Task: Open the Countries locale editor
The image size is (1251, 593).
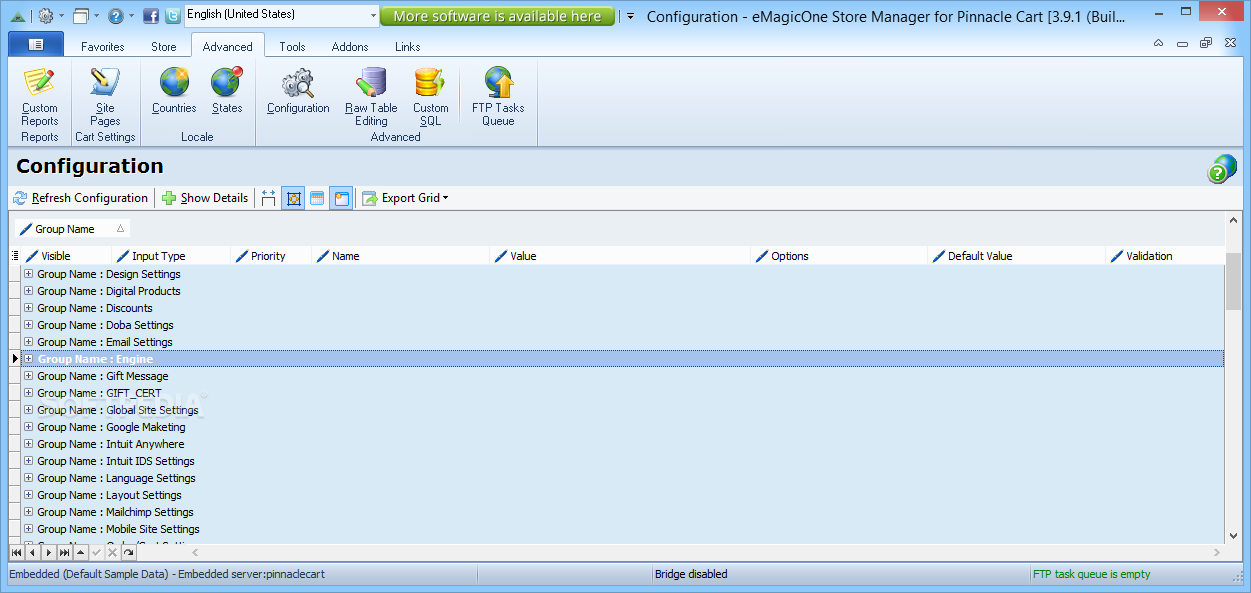Action: point(174,90)
